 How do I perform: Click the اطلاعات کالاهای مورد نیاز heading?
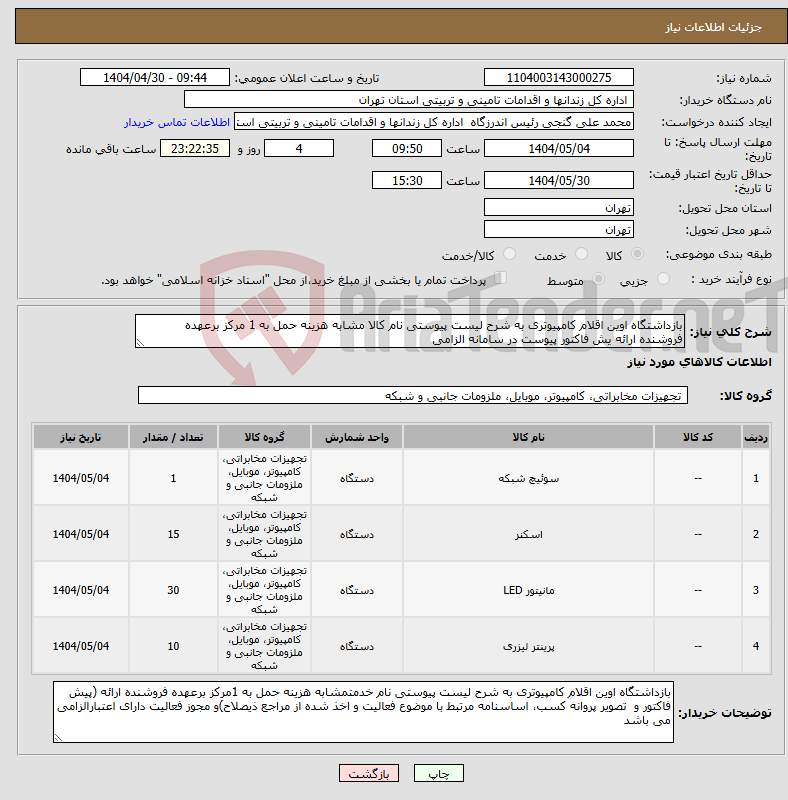pos(699,362)
